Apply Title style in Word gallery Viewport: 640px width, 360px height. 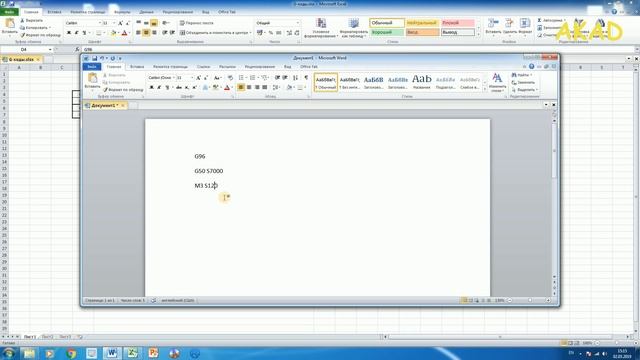click(x=422, y=82)
